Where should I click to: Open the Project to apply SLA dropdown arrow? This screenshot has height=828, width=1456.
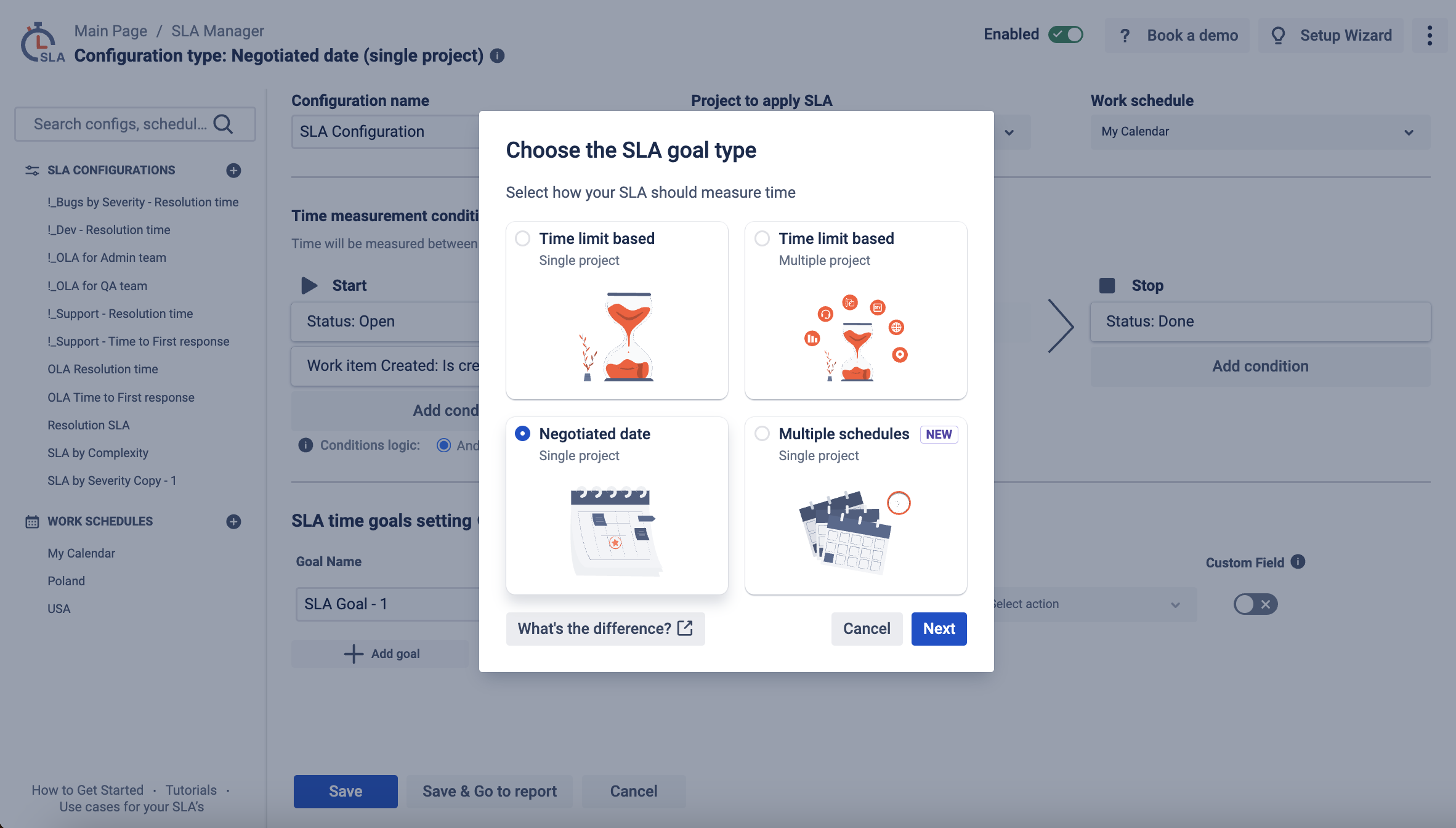(1009, 132)
